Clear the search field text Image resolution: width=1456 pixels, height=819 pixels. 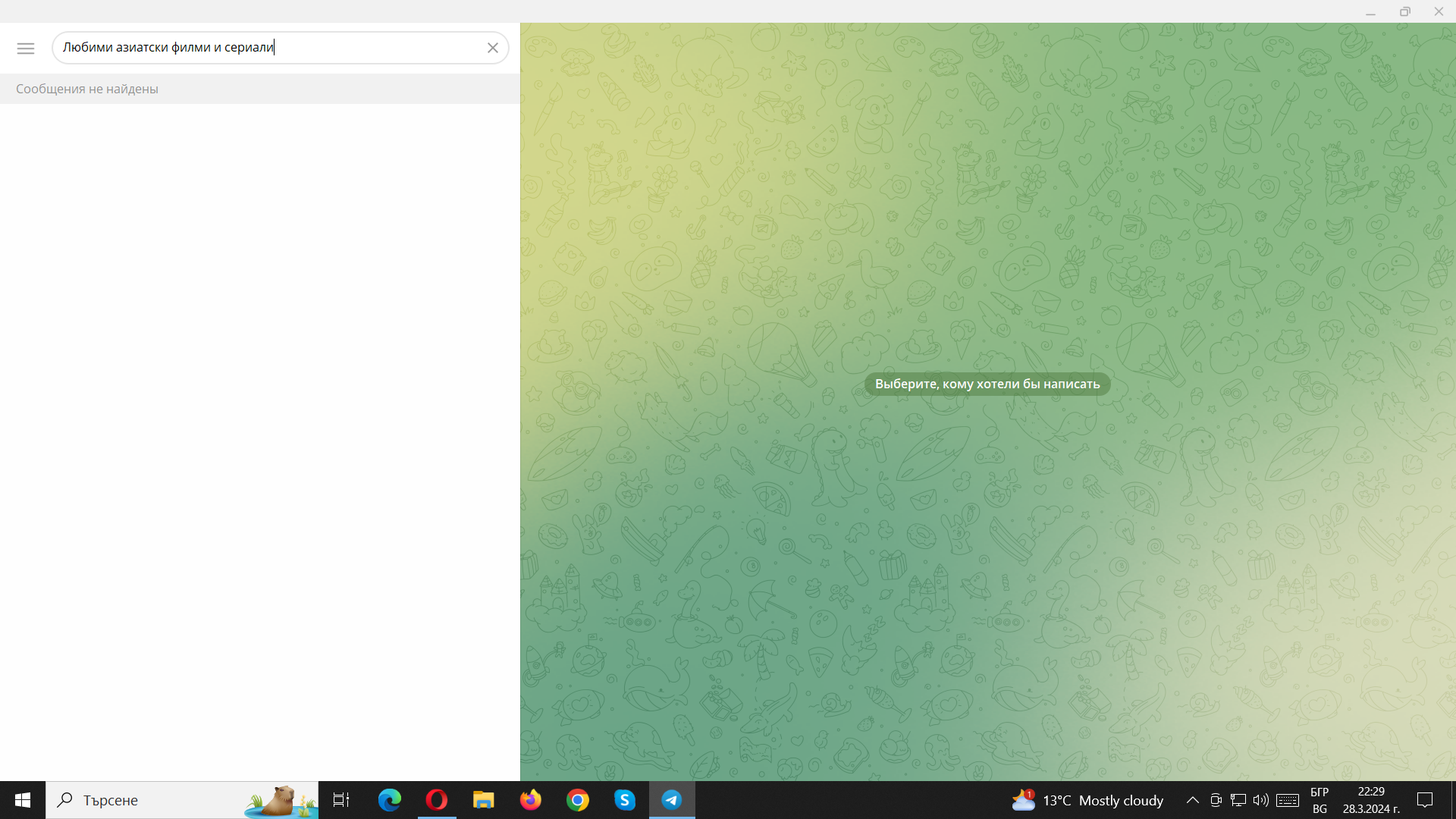(492, 48)
